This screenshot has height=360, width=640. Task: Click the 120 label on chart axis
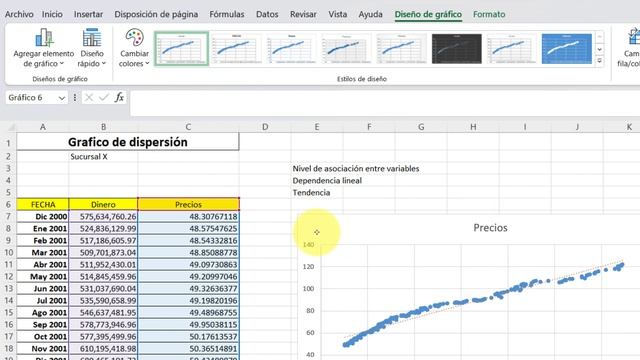coord(309,267)
